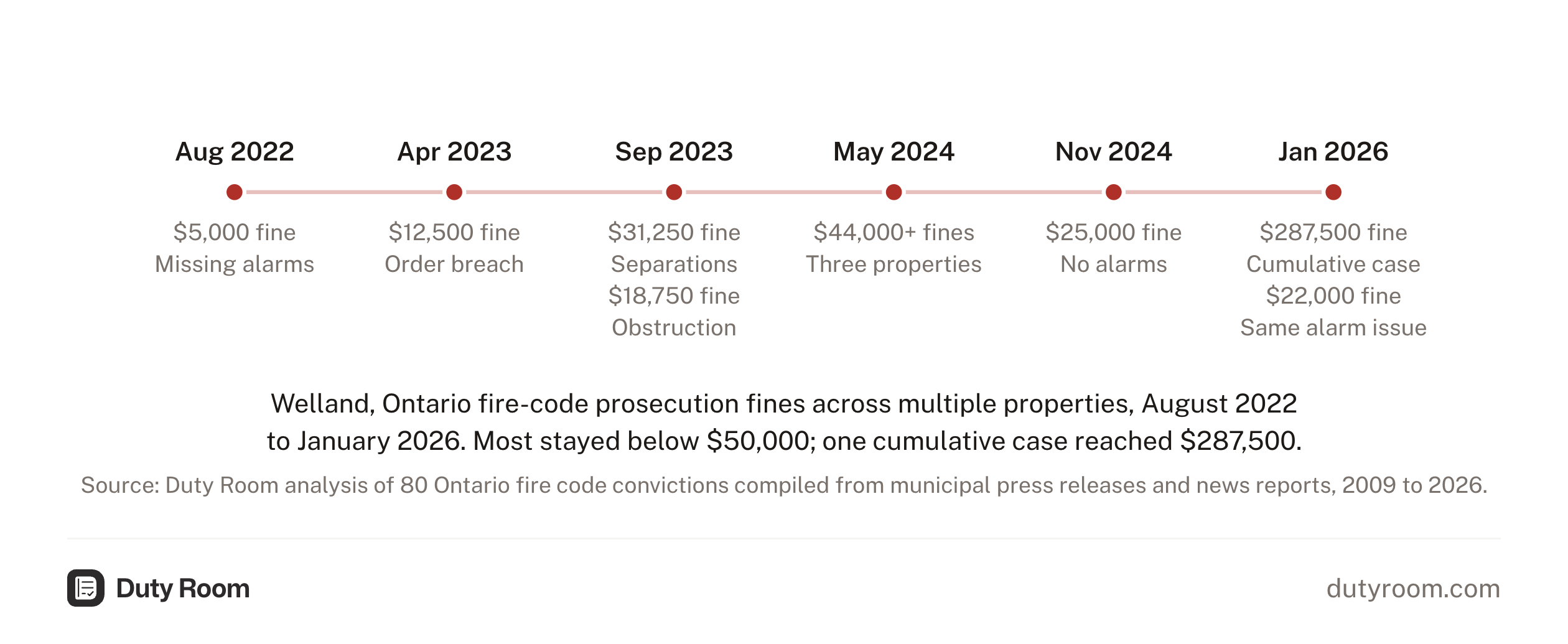This screenshot has height=644, width=1568.
Task: Click the $5,000 fine label
Action: click(235, 233)
